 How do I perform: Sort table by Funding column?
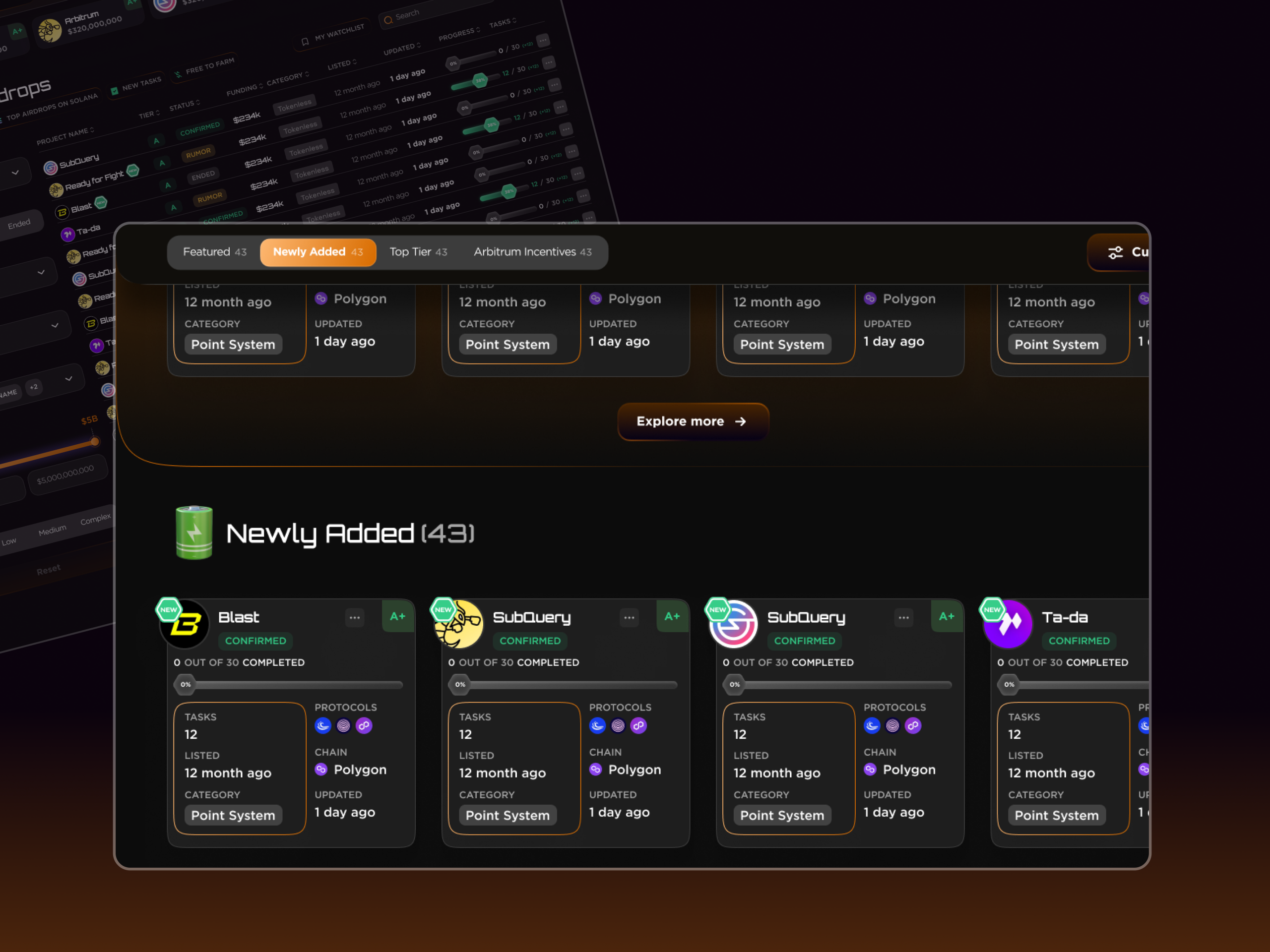[x=244, y=90]
